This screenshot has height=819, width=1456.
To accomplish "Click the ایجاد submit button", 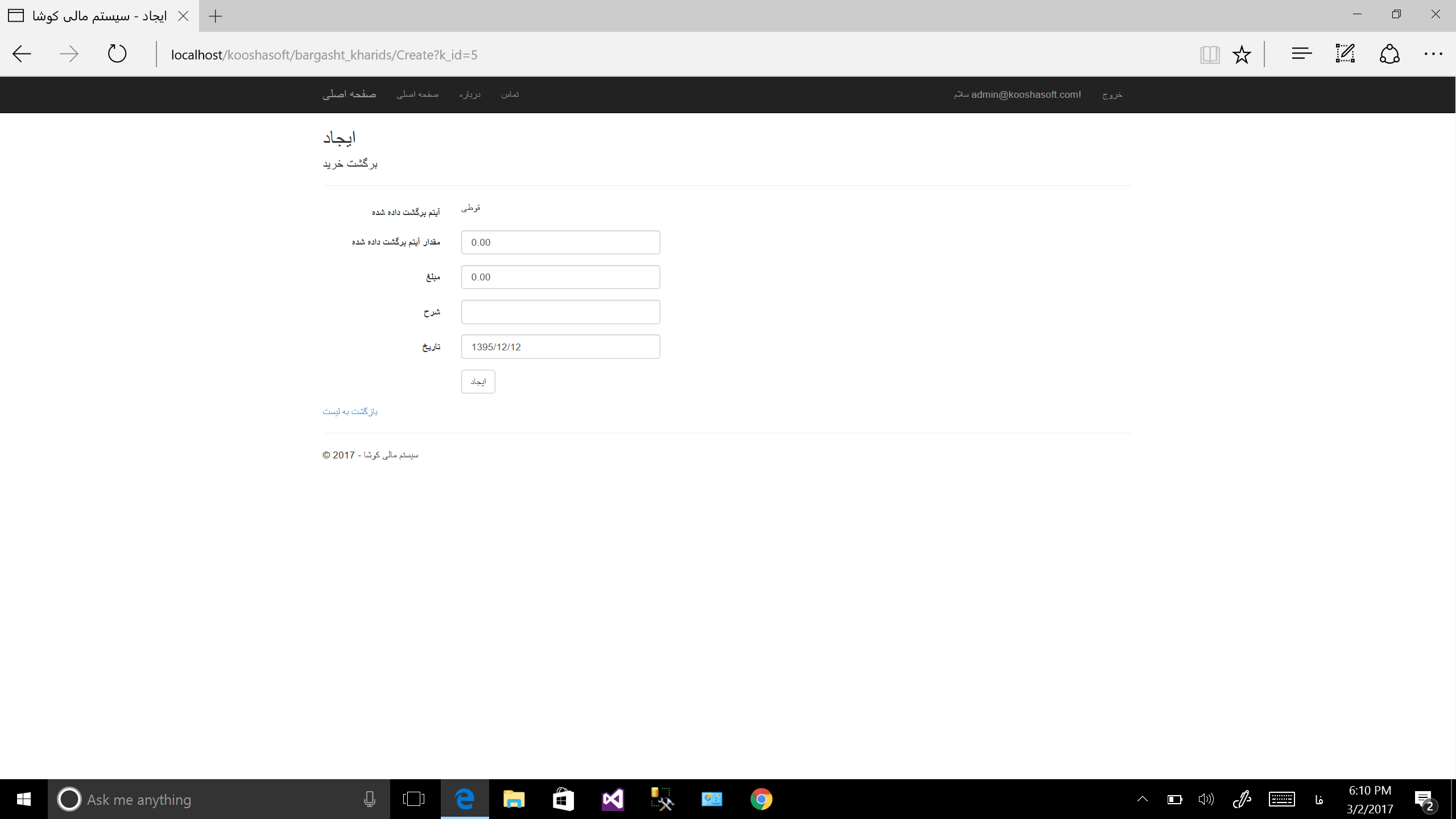I will point(478,382).
